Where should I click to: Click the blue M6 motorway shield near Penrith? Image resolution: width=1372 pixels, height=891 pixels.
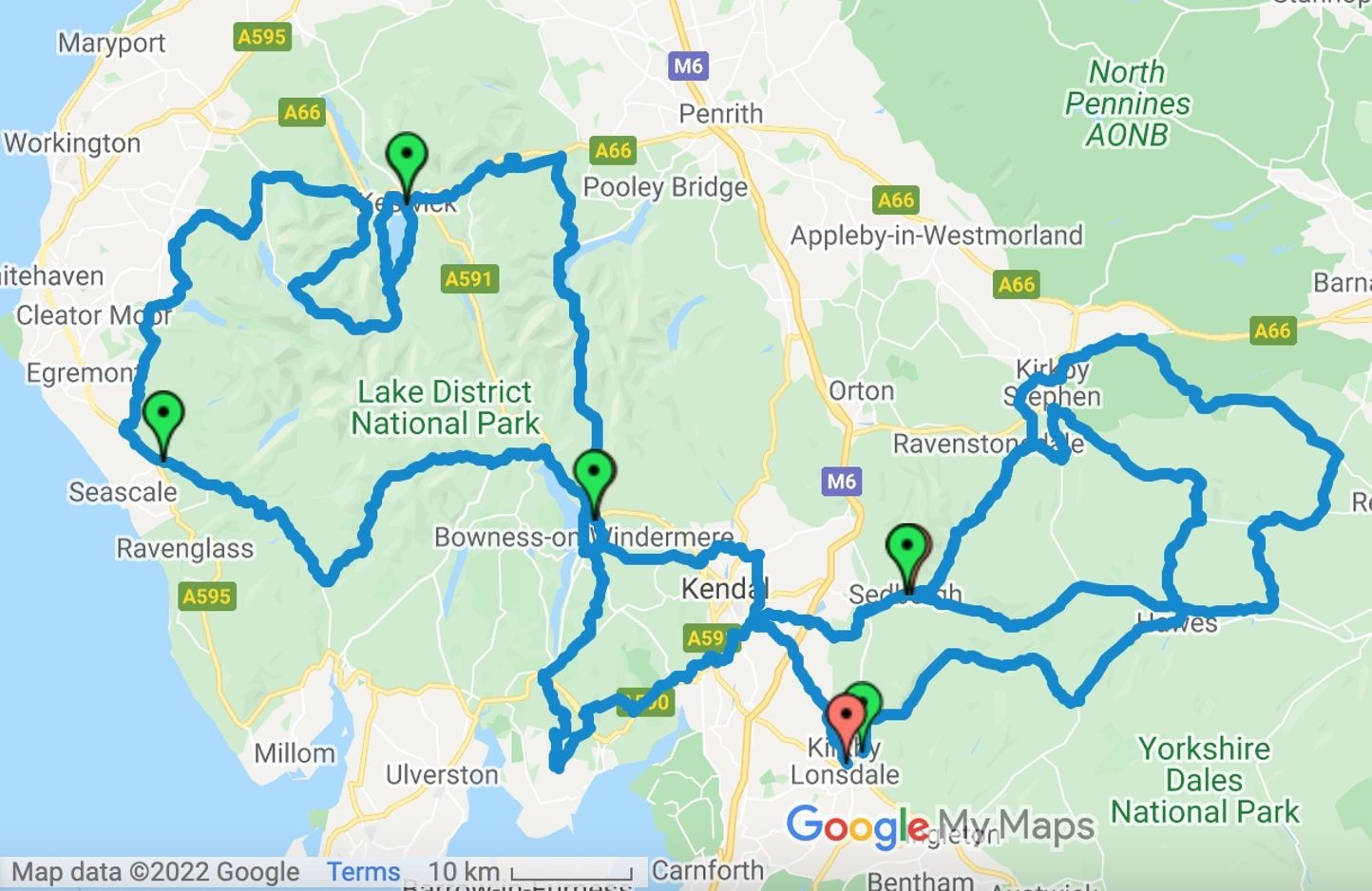point(689,66)
